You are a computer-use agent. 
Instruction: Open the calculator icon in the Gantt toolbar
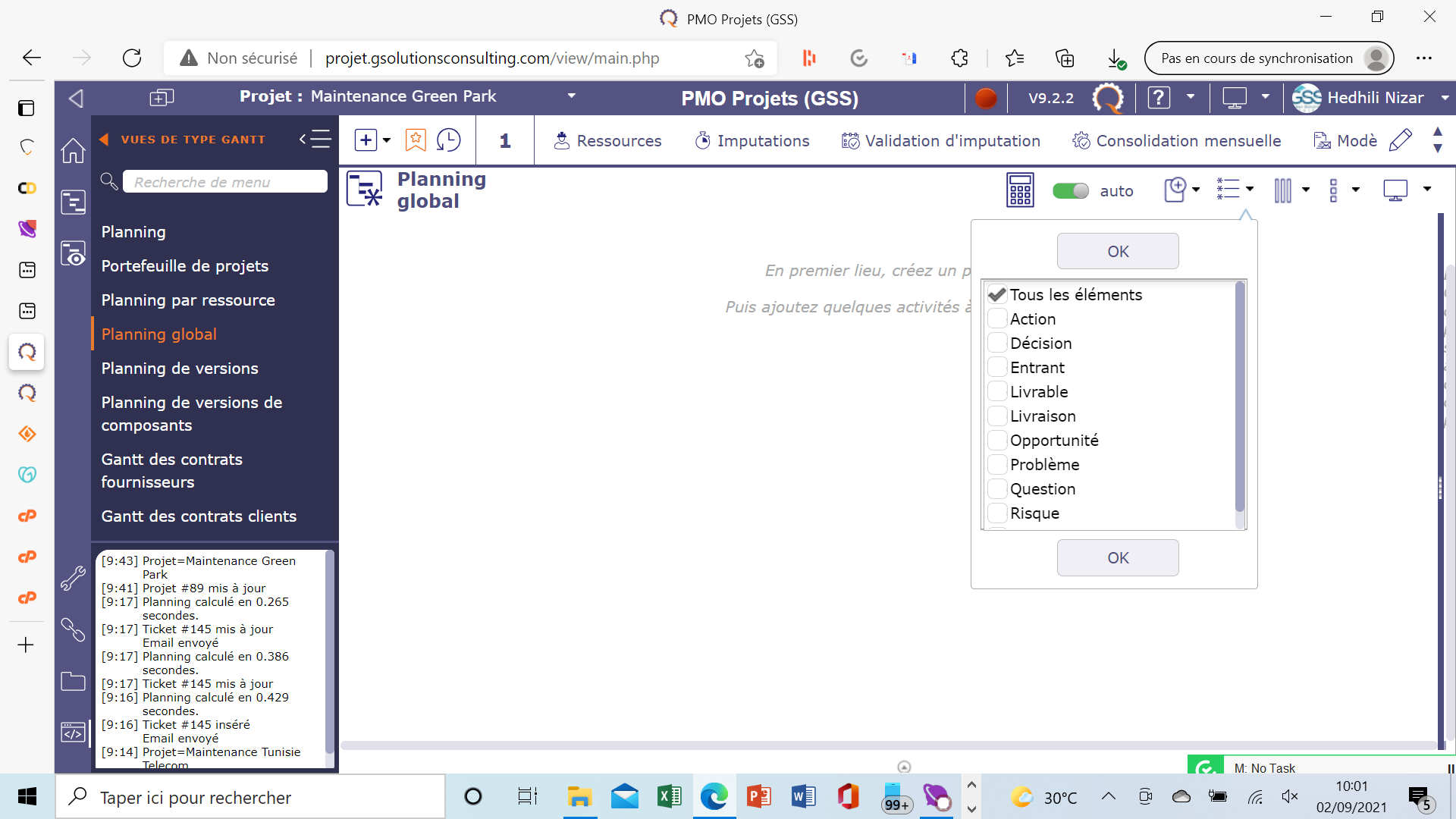tap(1020, 190)
